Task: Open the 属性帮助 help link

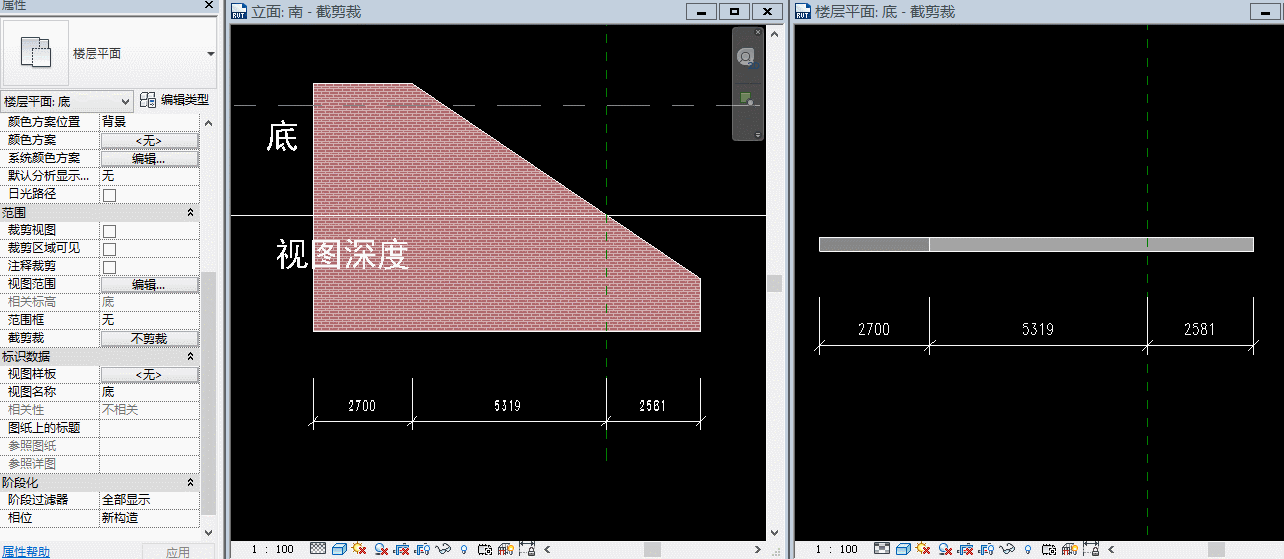Action: click(x=25, y=552)
